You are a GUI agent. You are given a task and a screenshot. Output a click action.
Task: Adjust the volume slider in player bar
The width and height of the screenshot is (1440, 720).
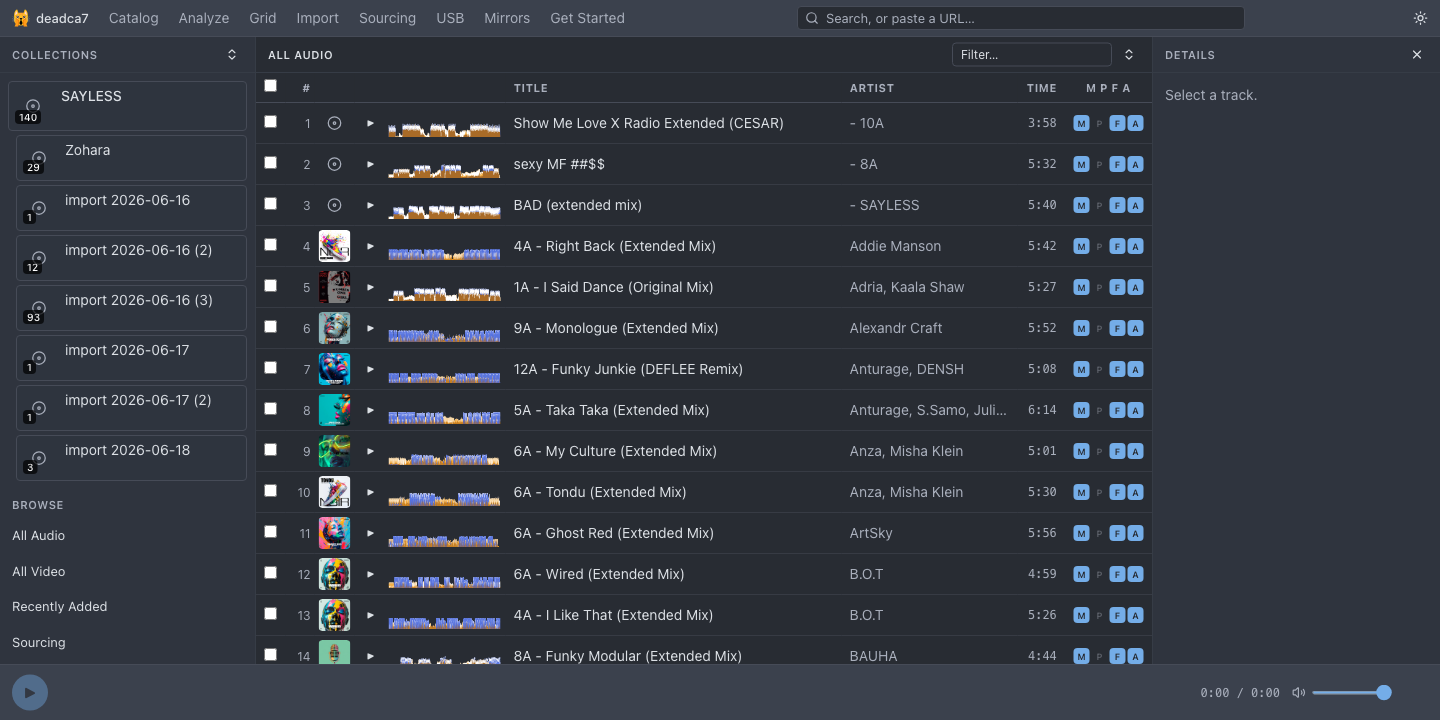point(1352,692)
